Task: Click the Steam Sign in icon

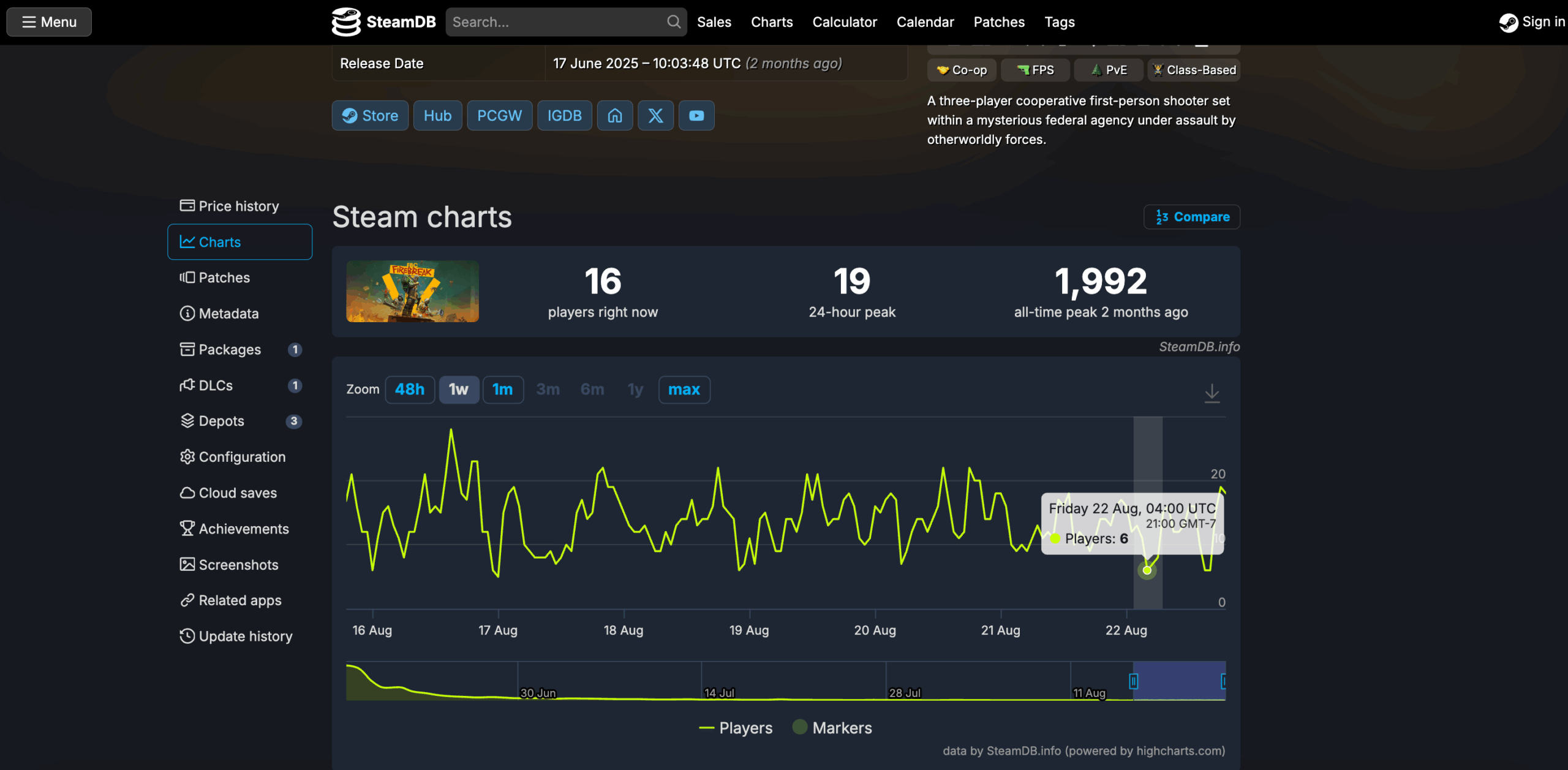Action: click(x=1509, y=23)
